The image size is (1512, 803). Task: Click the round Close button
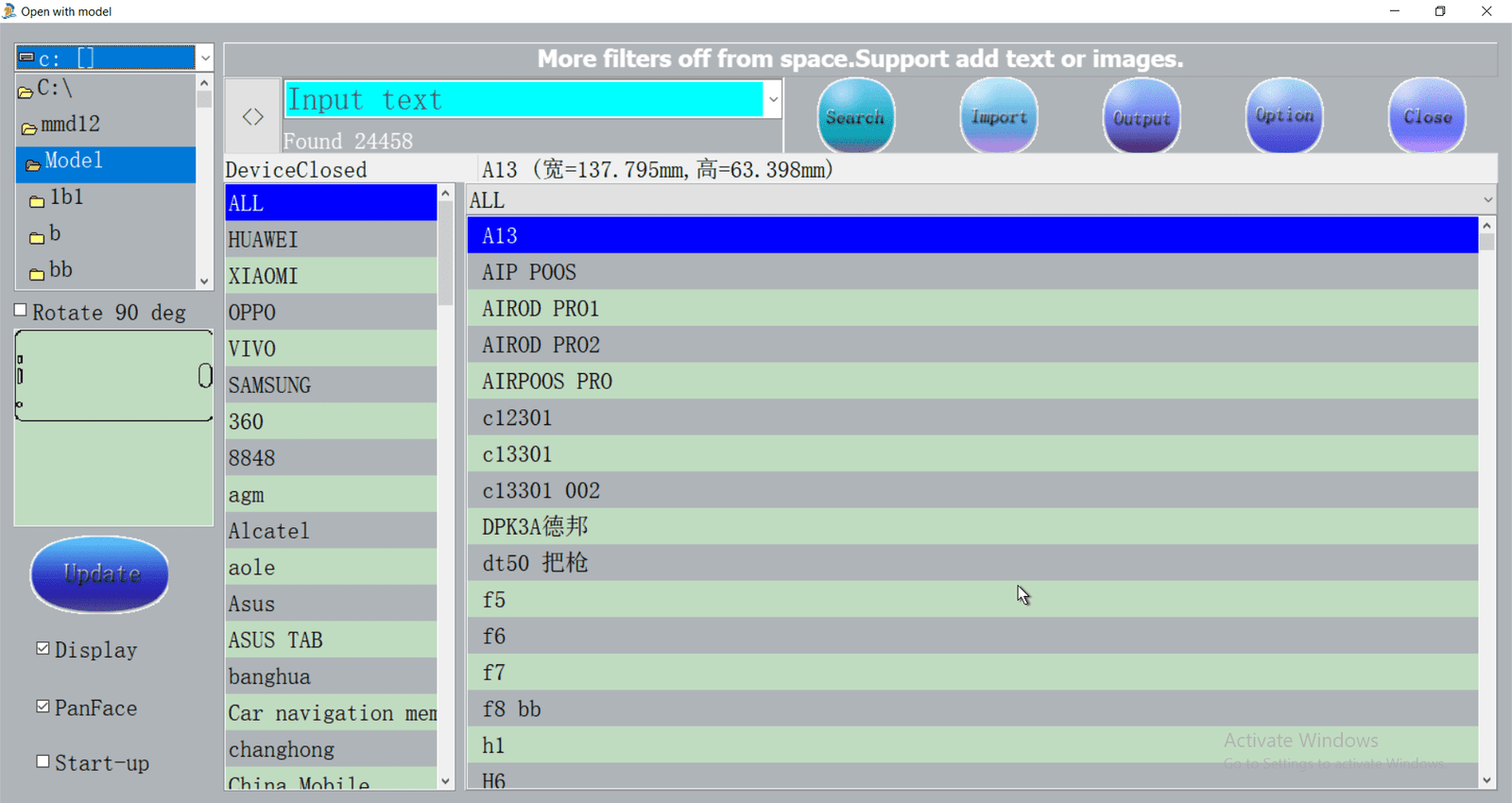pyautogui.click(x=1426, y=116)
